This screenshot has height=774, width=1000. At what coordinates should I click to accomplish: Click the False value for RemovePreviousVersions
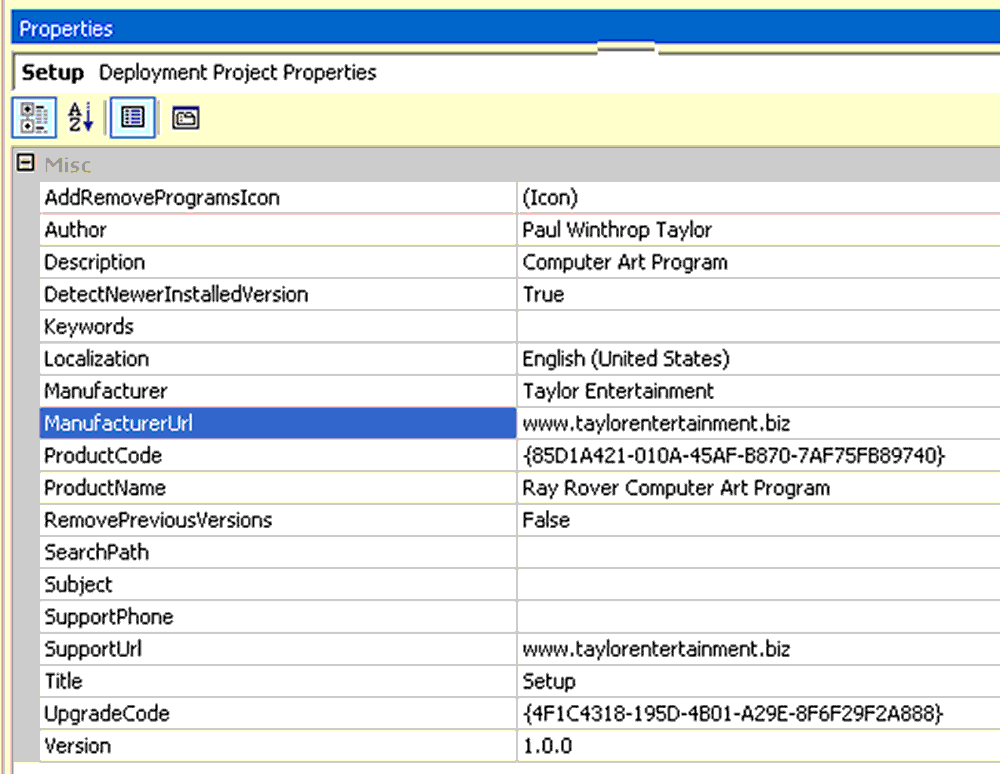[759, 520]
